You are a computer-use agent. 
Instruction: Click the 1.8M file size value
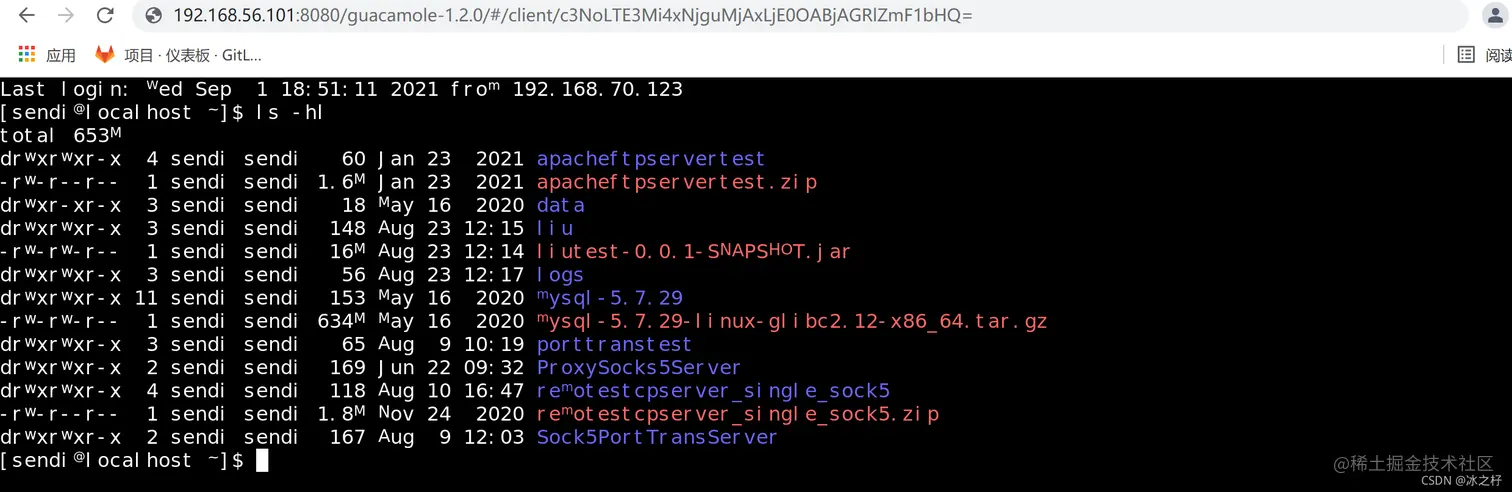(341, 414)
